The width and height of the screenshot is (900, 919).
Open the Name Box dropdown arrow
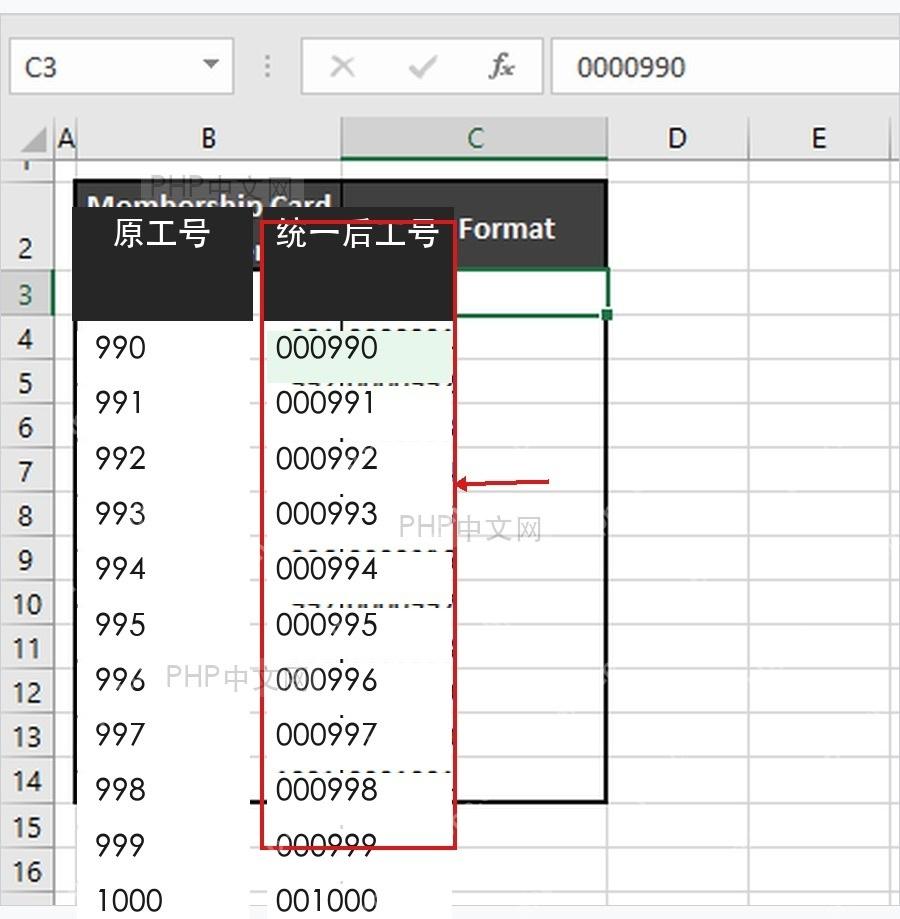211,64
